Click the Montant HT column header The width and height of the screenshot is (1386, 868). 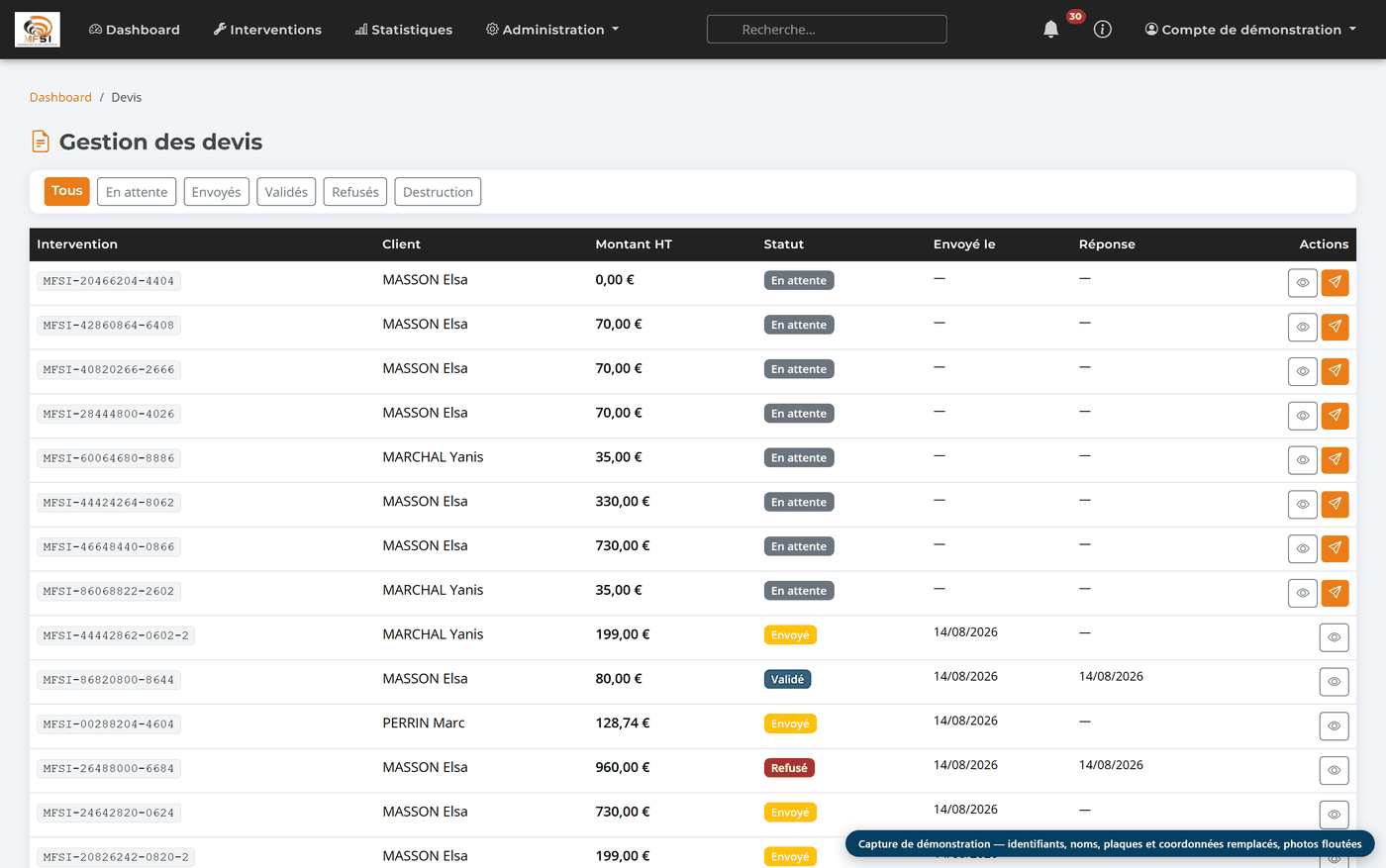point(634,244)
